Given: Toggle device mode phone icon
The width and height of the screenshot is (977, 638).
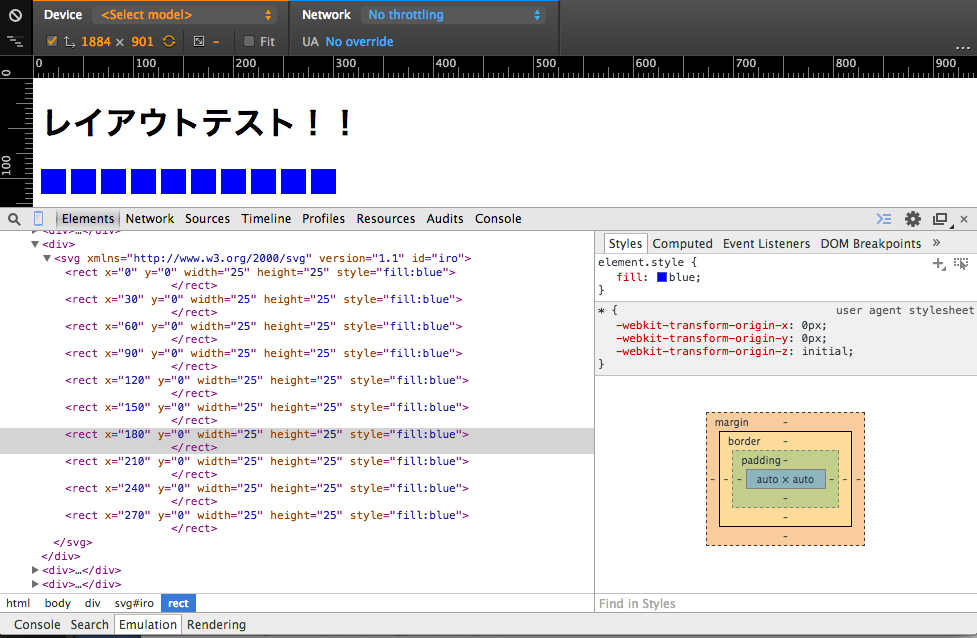Looking at the screenshot, I should coord(39,219).
